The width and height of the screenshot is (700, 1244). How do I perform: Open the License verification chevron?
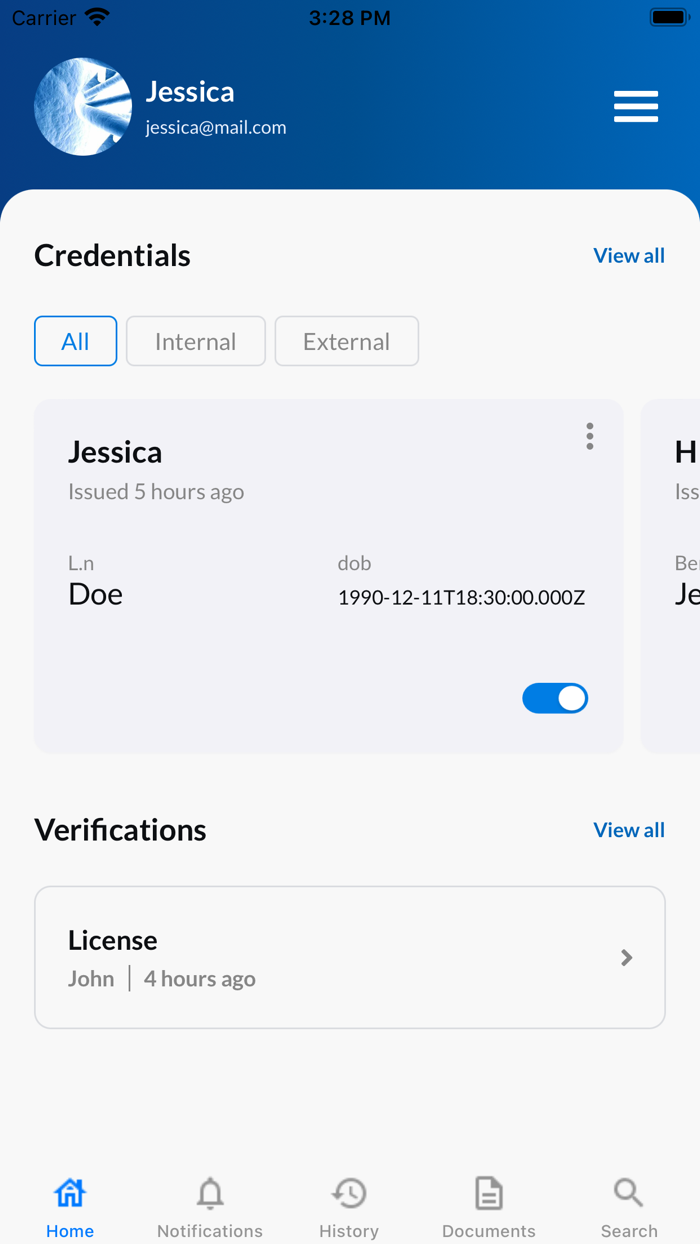tap(627, 958)
